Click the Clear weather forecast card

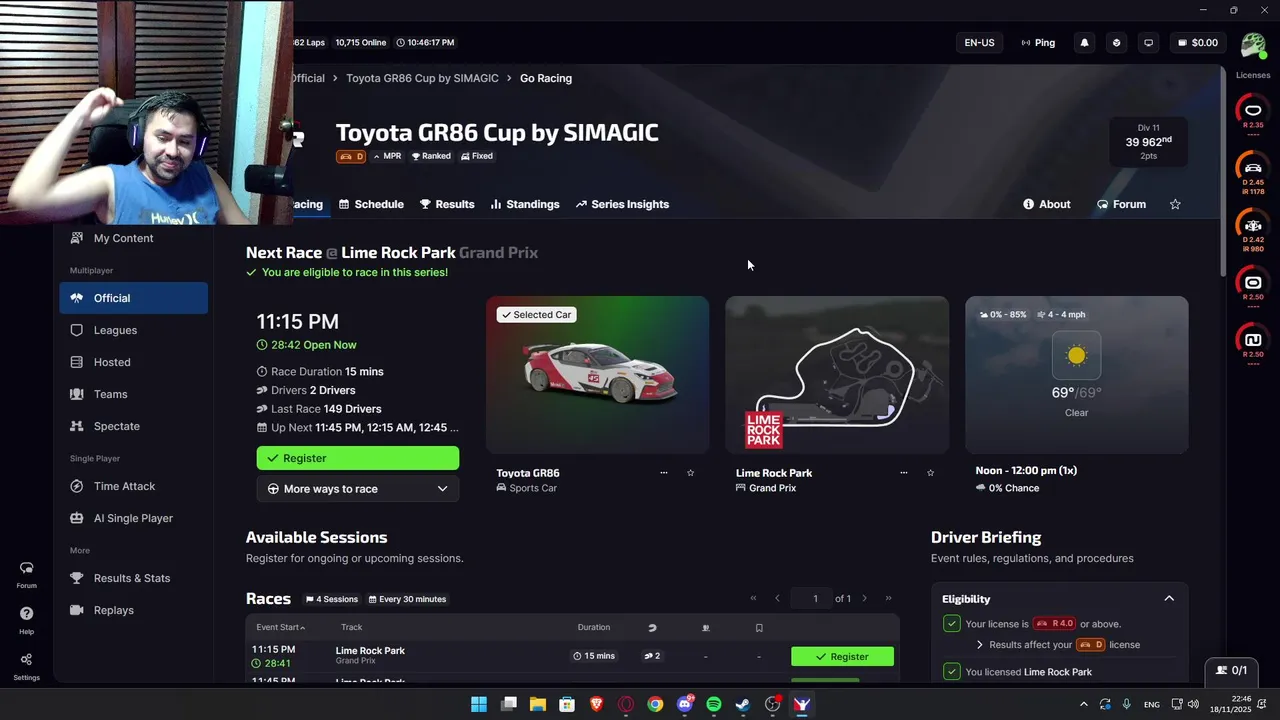point(1077,375)
